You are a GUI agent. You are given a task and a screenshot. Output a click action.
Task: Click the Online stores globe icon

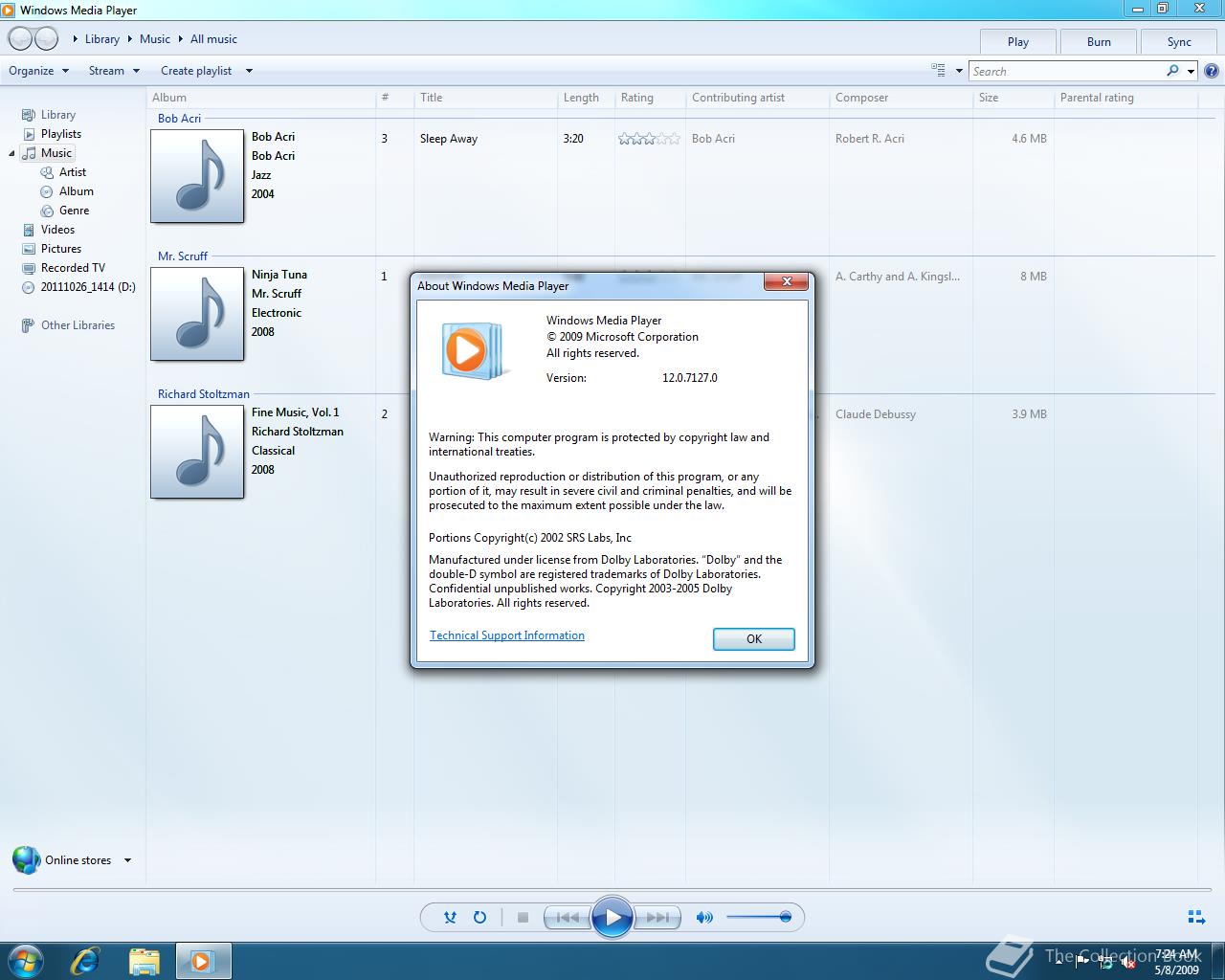(26, 859)
